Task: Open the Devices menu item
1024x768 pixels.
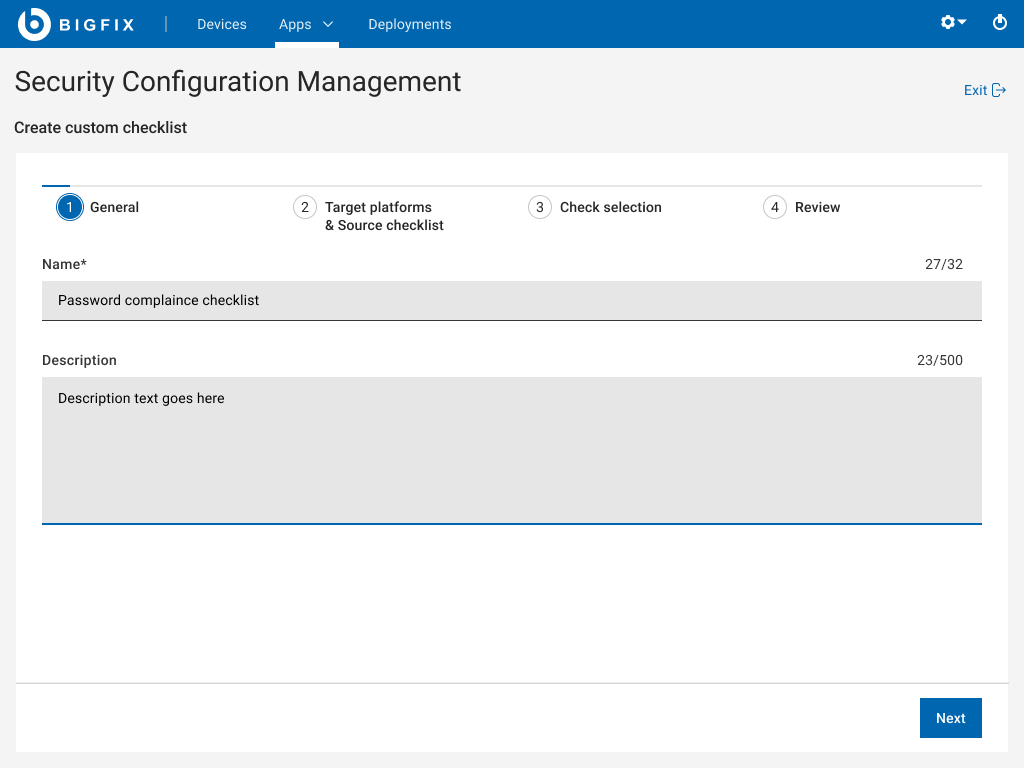Action: (x=222, y=24)
